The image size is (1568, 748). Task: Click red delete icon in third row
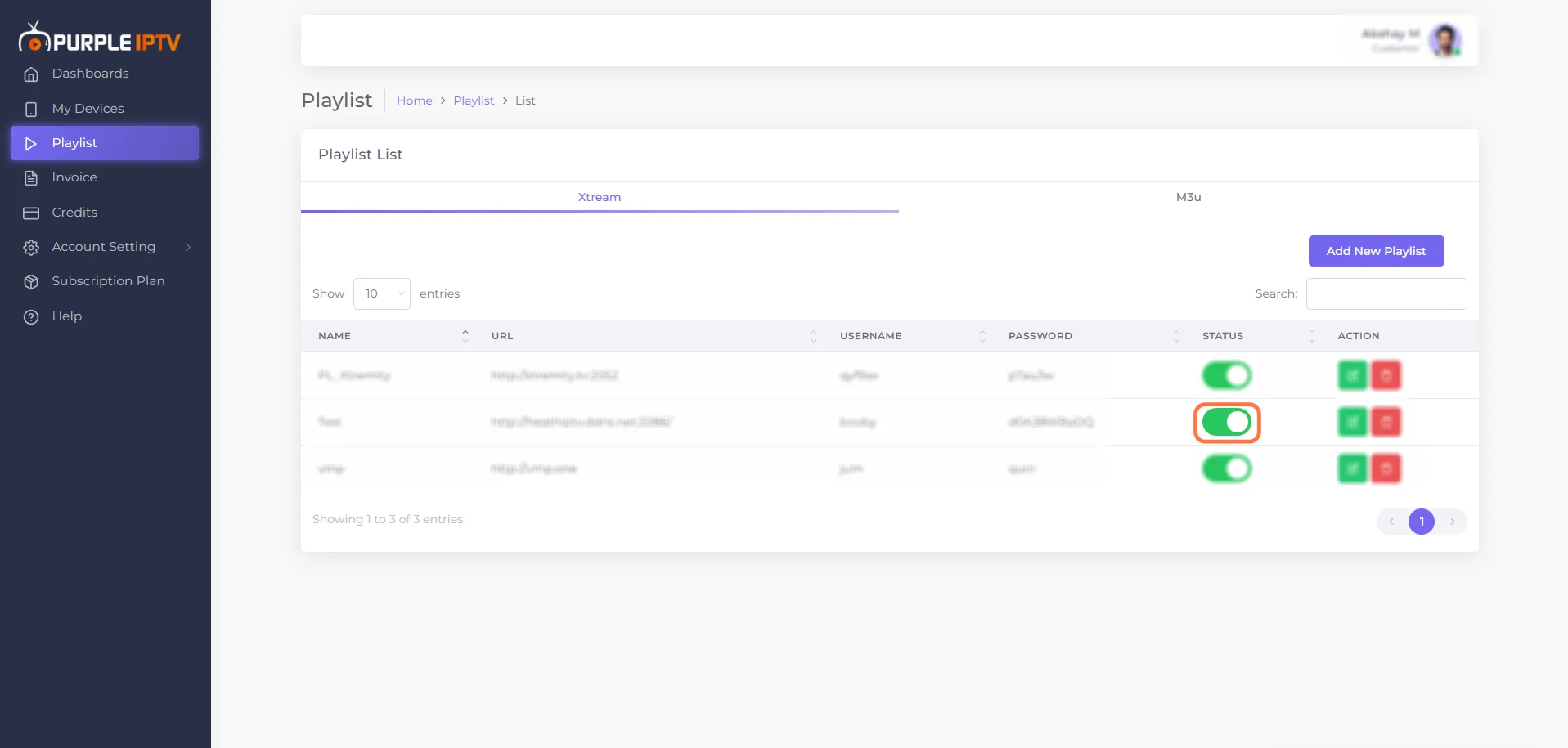(x=1386, y=468)
